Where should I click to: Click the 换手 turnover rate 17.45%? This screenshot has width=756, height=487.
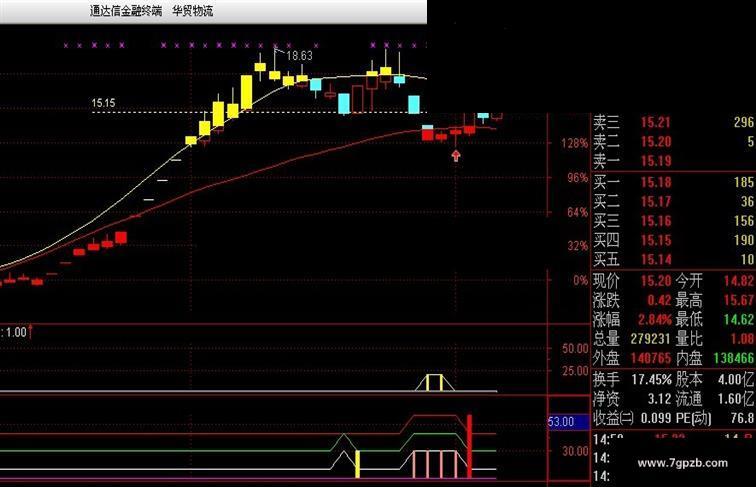[x=651, y=380]
